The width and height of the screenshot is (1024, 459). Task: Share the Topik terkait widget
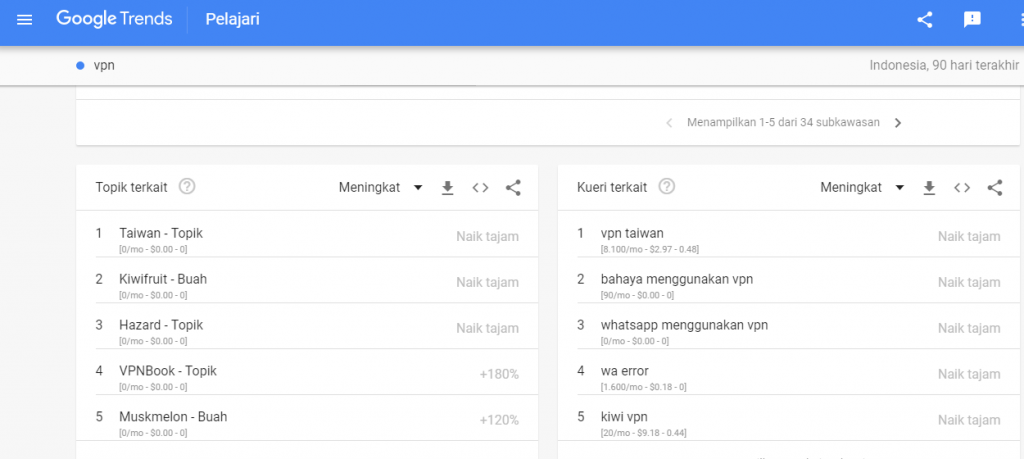tap(513, 188)
